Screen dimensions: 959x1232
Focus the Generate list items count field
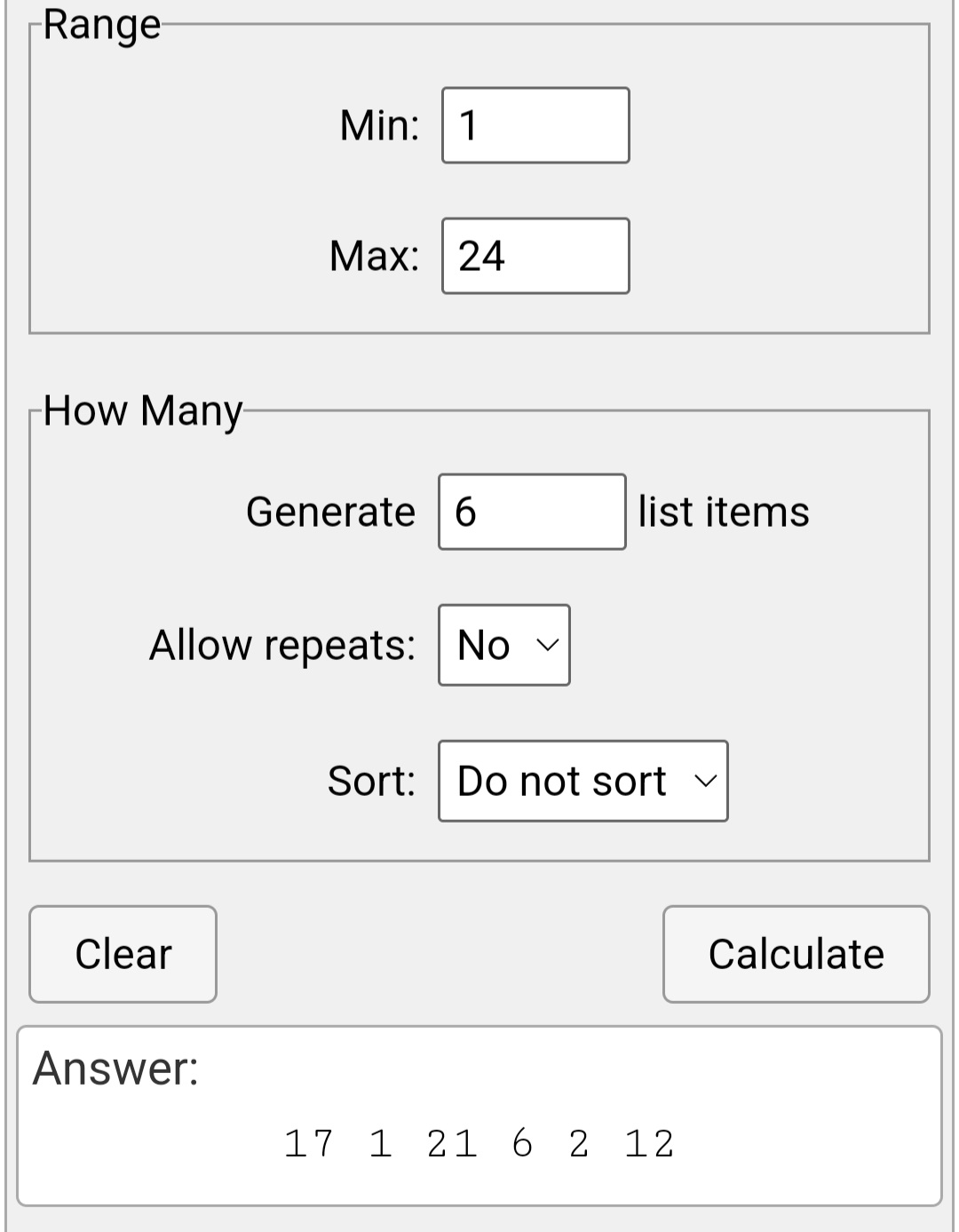tap(532, 512)
